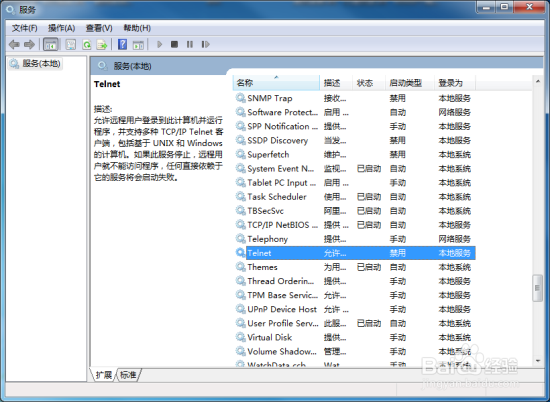Switch to the 扩展 tab
The width and height of the screenshot is (550, 402).
103,375
